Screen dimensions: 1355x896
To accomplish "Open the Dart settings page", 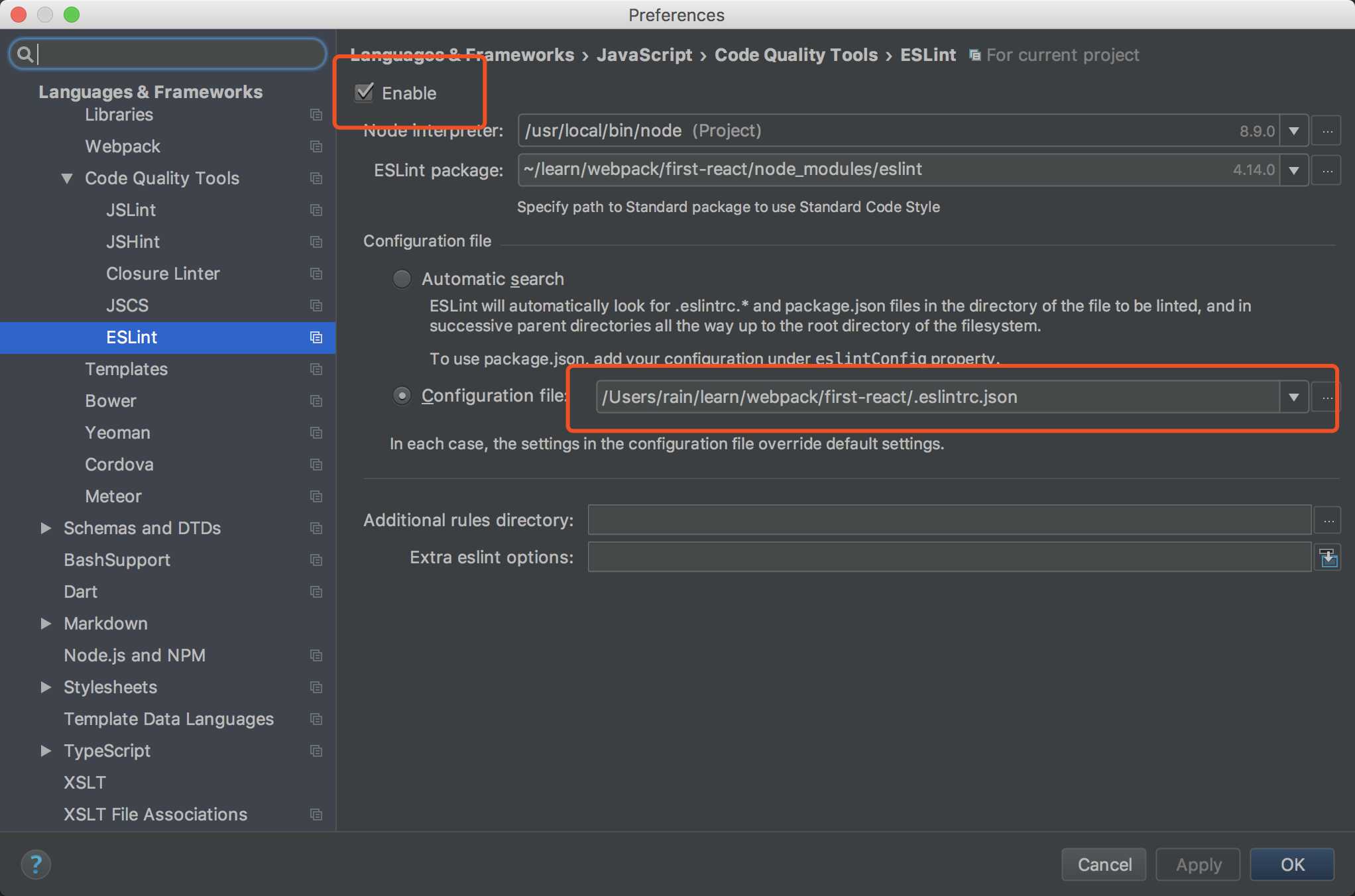I will [80, 592].
